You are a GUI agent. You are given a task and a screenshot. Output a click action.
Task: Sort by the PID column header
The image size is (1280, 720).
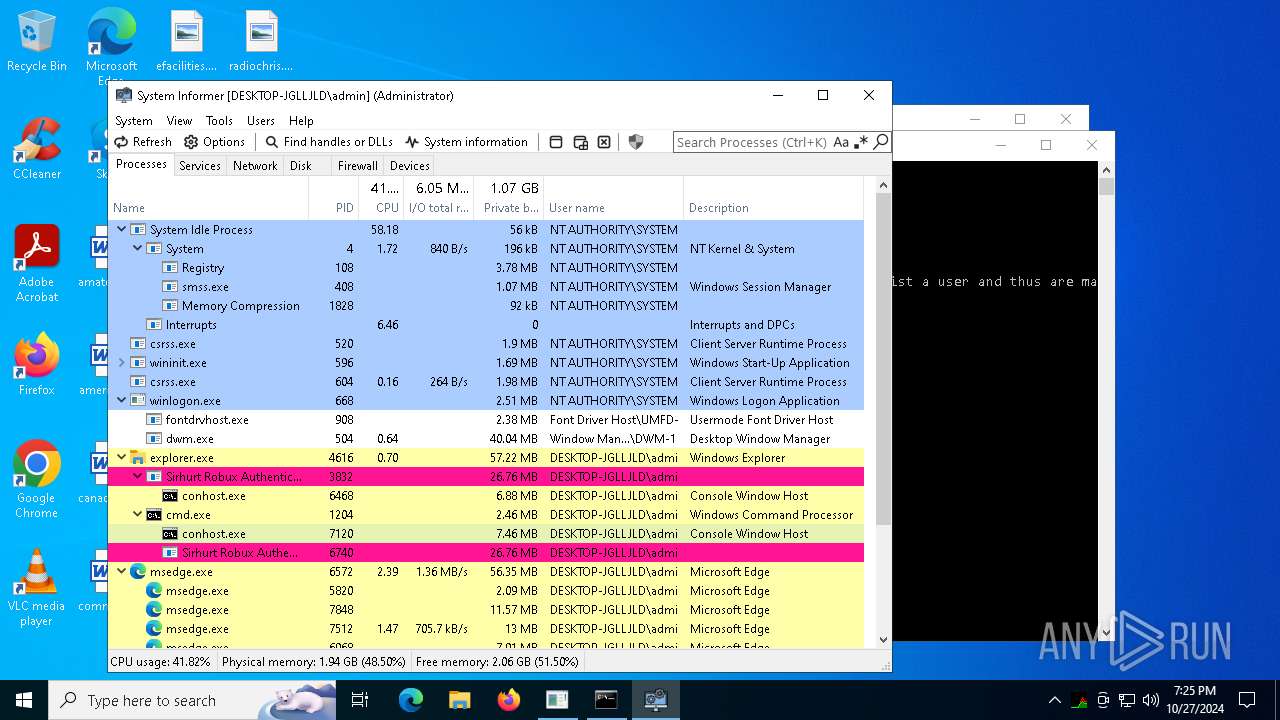pyautogui.click(x=333, y=208)
